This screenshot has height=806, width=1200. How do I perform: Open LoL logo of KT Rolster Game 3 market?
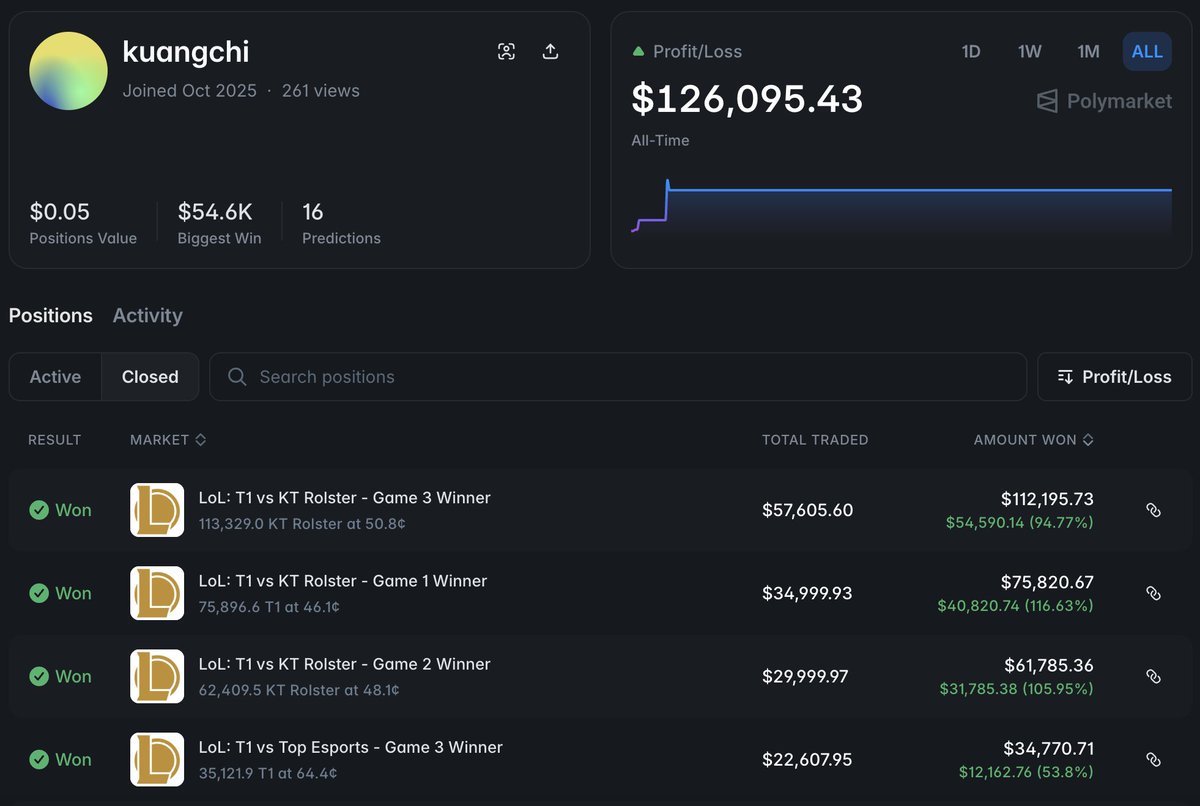click(157, 510)
